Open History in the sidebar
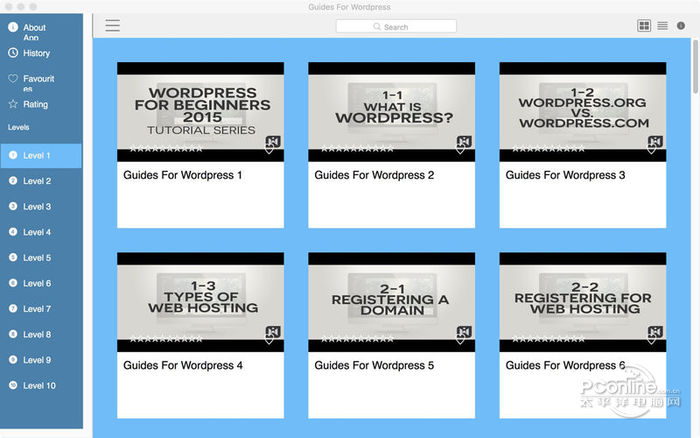The image size is (700, 438). tap(41, 53)
